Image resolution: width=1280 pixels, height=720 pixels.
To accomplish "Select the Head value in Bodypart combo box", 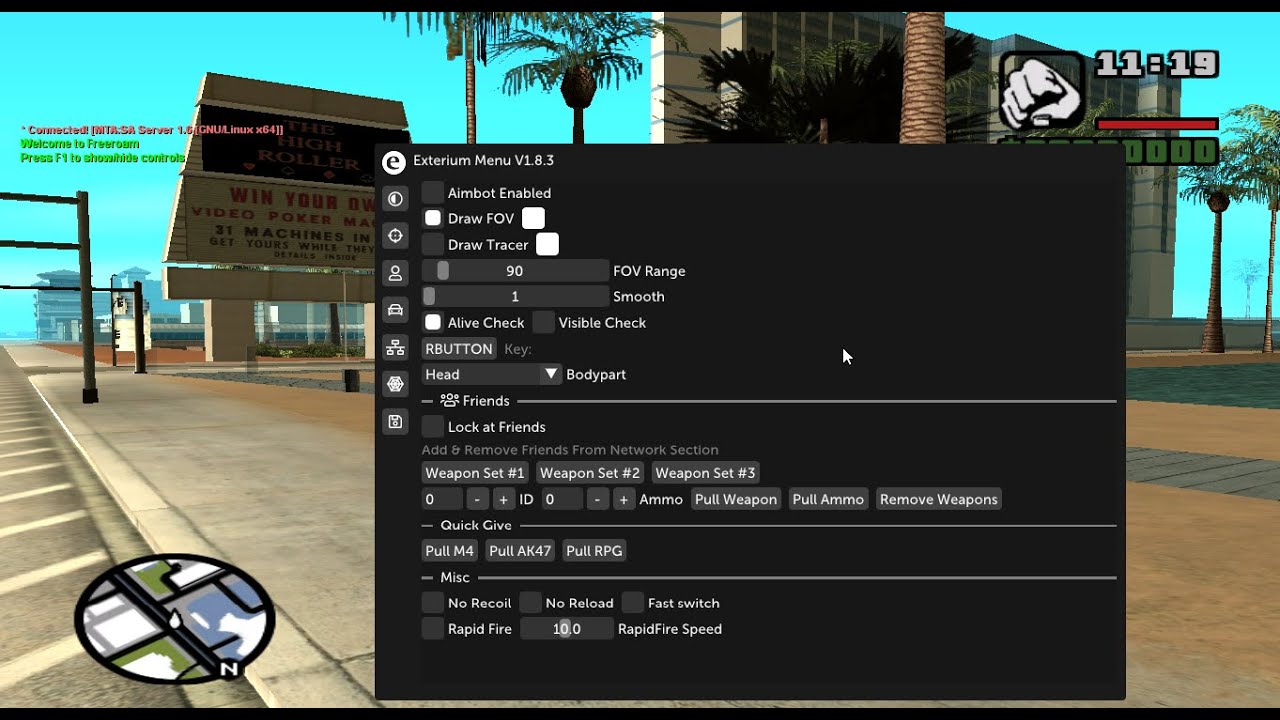I will tap(480, 374).
